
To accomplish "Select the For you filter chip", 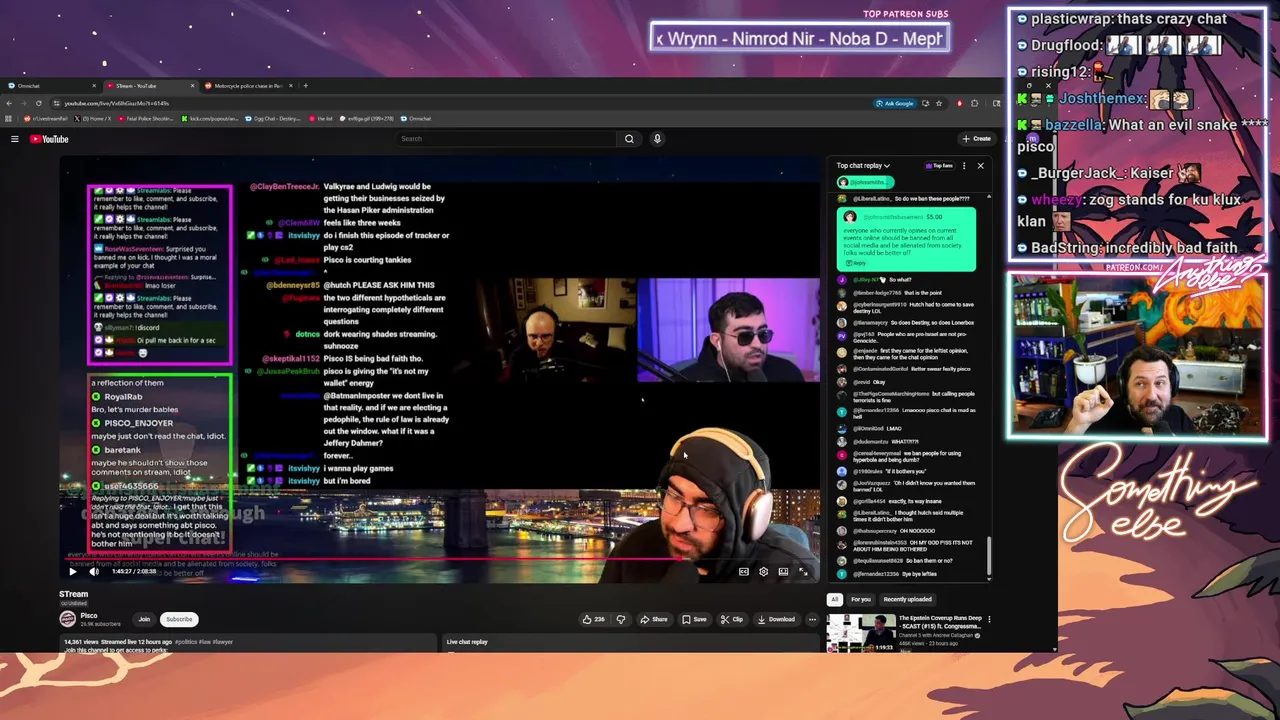I will point(861,599).
